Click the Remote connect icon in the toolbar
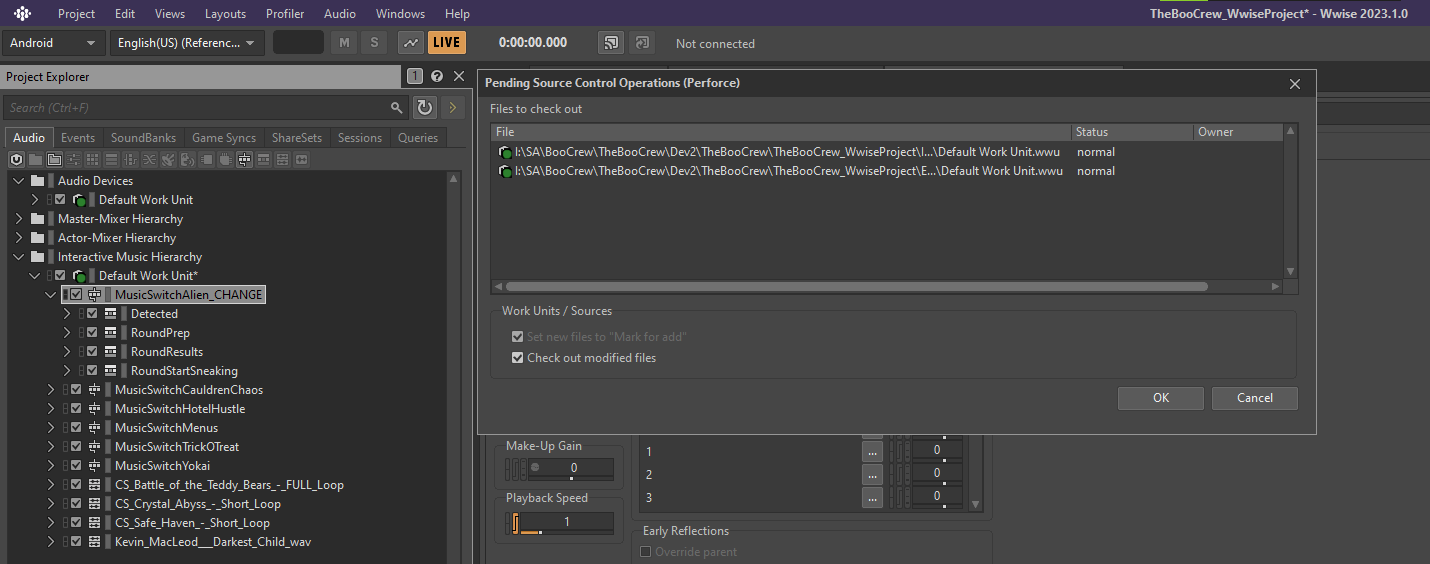 click(610, 42)
